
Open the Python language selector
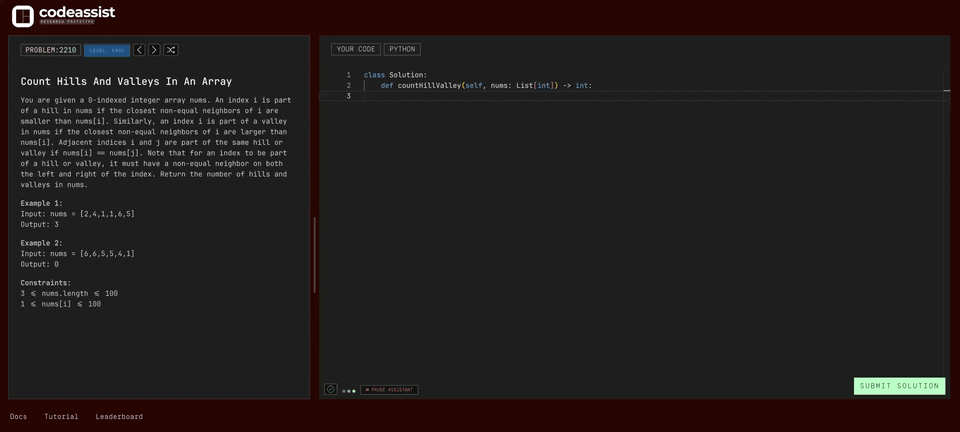coord(402,49)
